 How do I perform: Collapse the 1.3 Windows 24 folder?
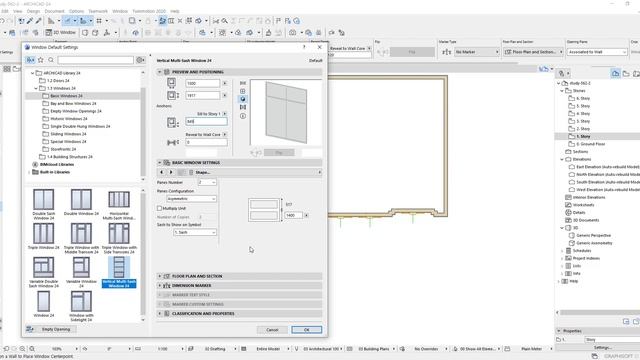click(x=36, y=88)
